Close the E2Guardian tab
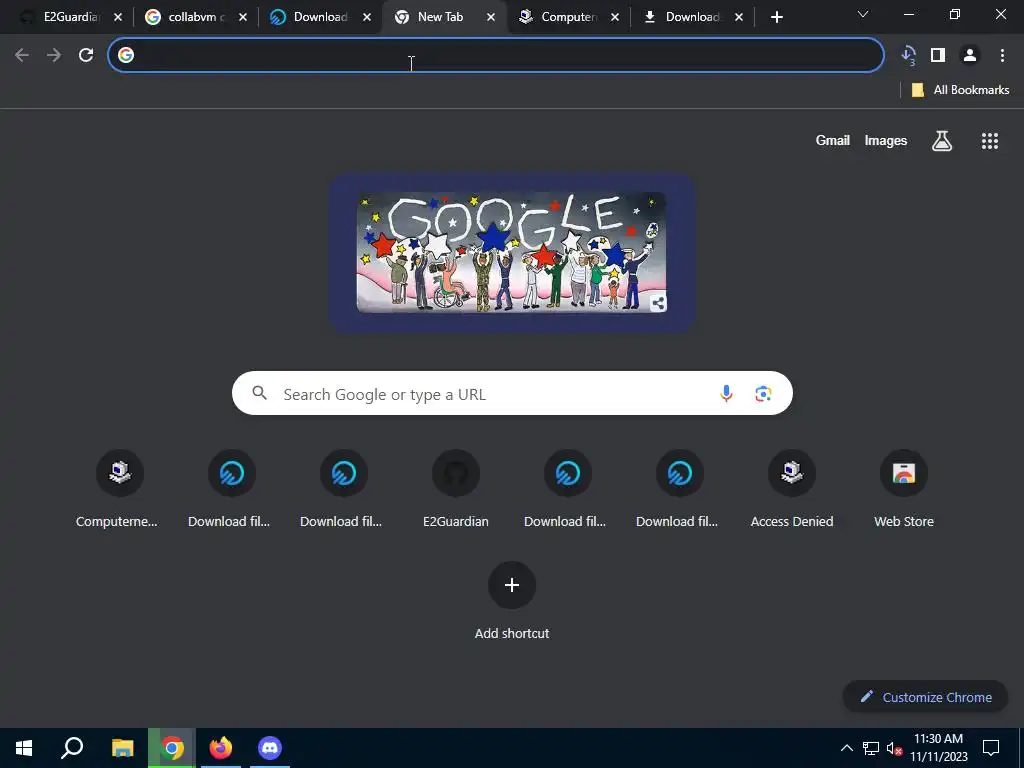This screenshot has width=1024, height=768. (118, 18)
